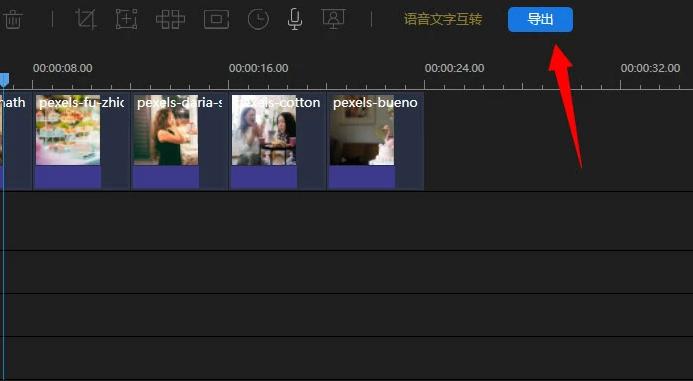Click the purple audio bar under pexels-daria
The image size is (693, 381).
pos(166,177)
